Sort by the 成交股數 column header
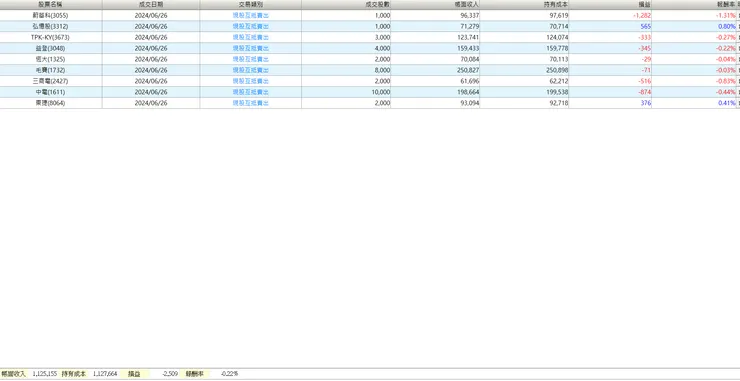The image size is (740, 381). pyautogui.click(x=346, y=4)
